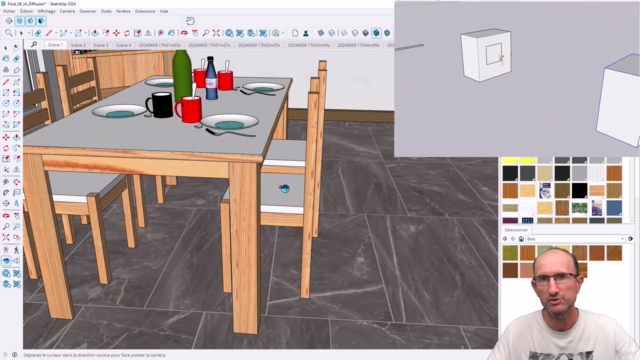Open the Extensions menu

pos(145,11)
